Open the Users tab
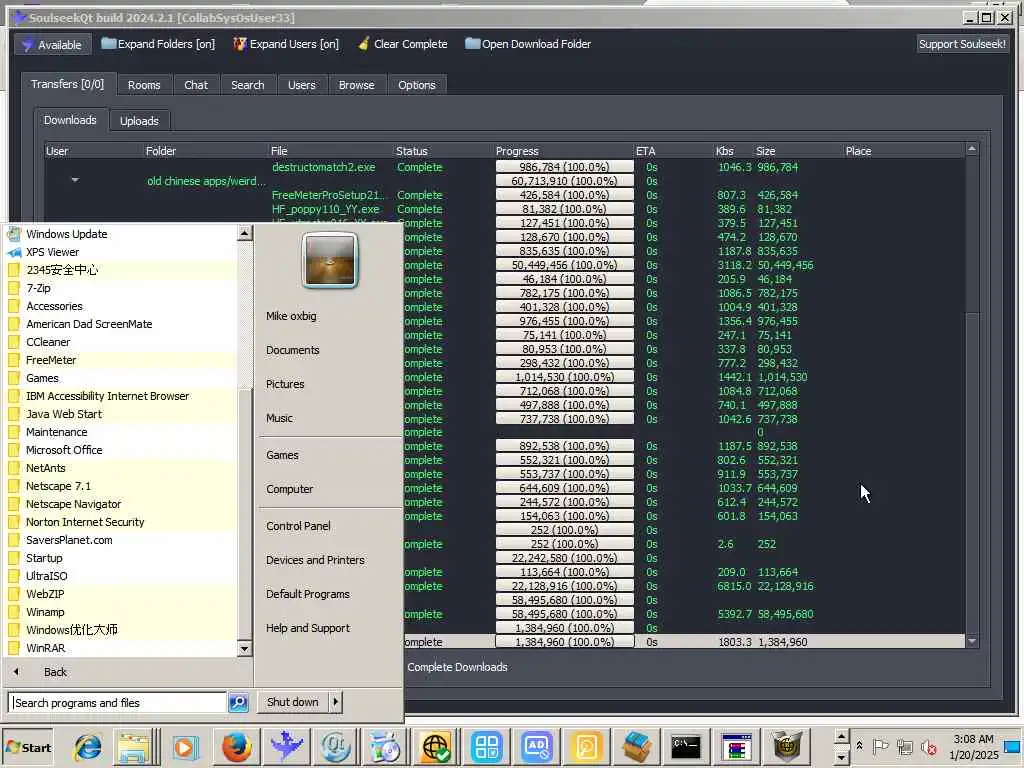The width and height of the screenshot is (1024, 768). (x=302, y=85)
